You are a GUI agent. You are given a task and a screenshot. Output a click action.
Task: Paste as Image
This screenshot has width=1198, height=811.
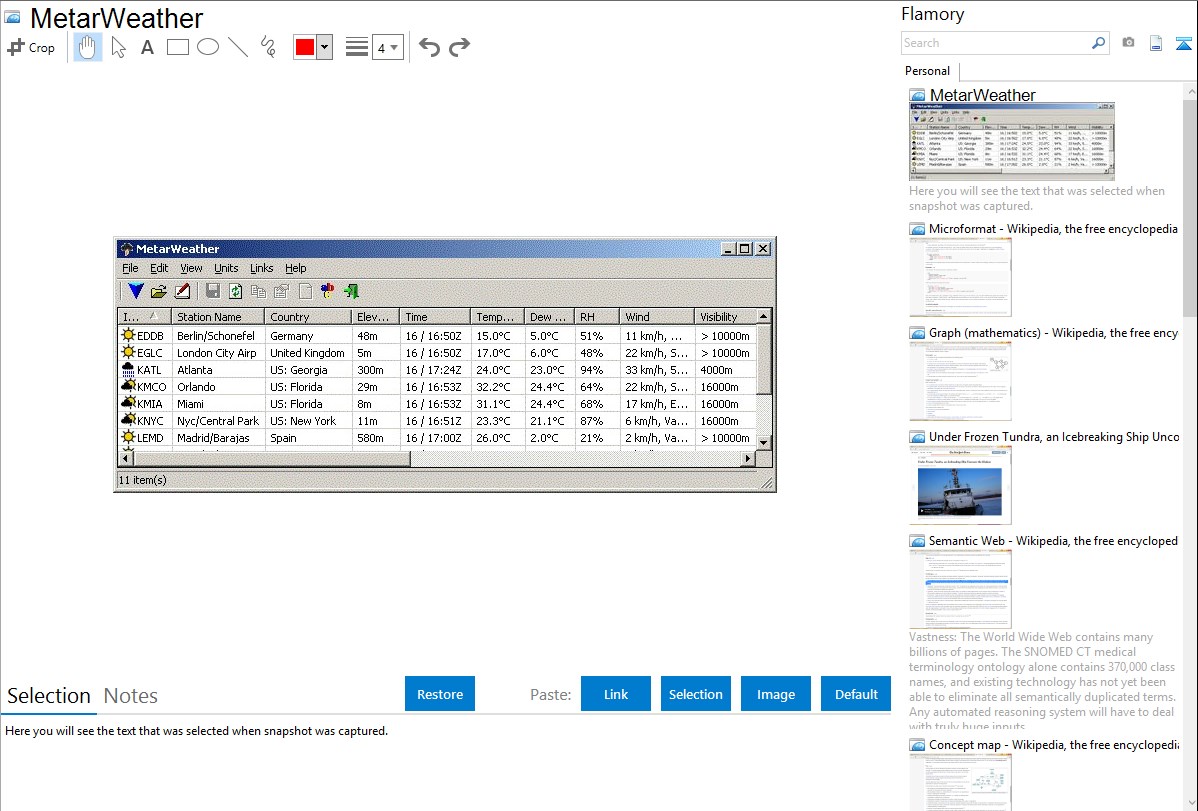click(775, 694)
